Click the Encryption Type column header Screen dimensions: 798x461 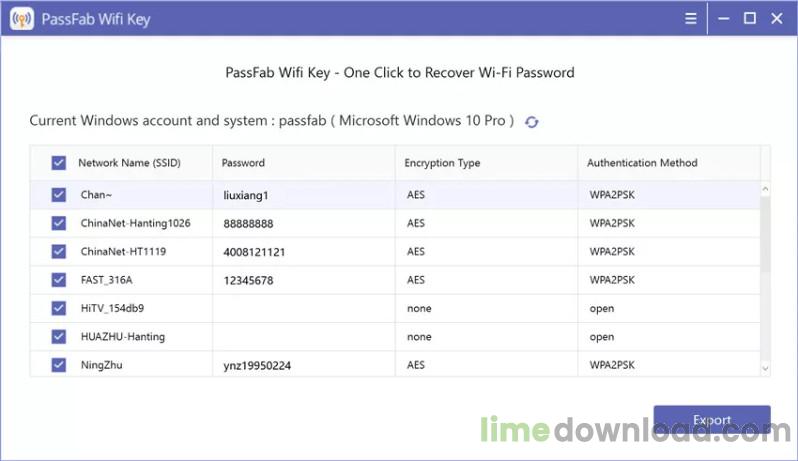point(442,162)
